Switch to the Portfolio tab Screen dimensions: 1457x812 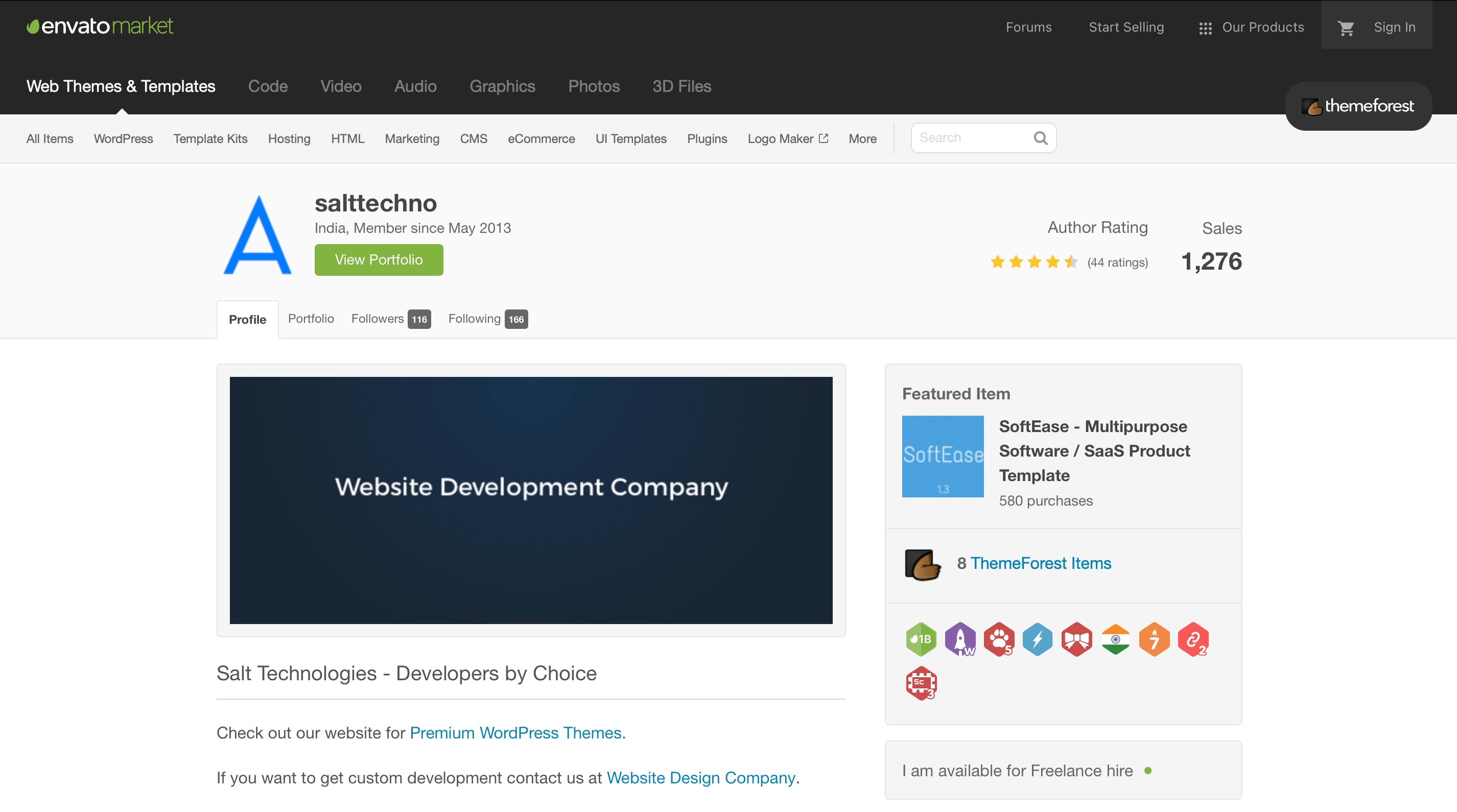(x=311, y=318)
